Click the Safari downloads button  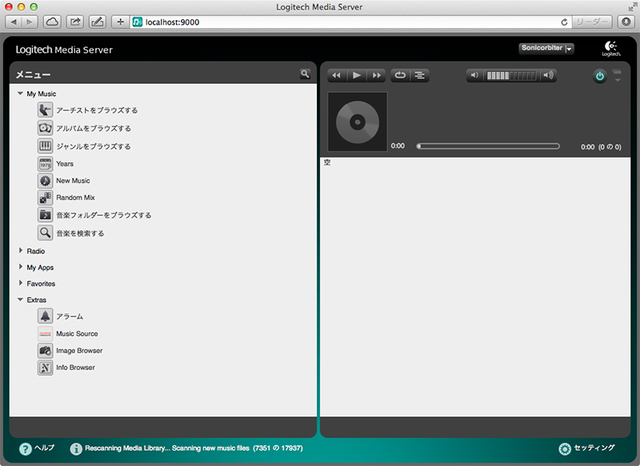click(x=626, y=22)
